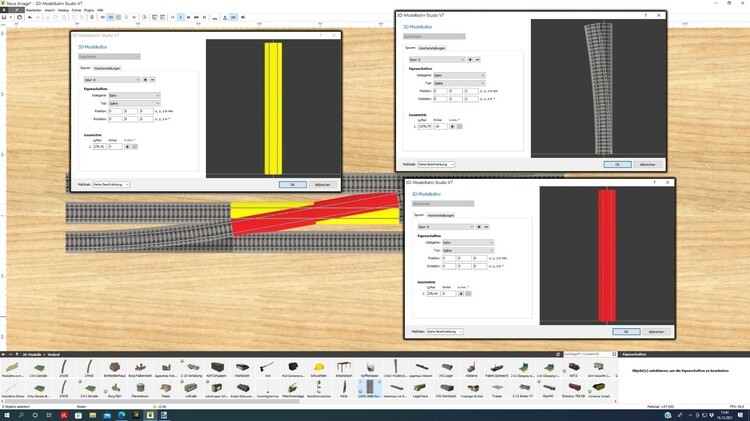Select the Lokhalle model thumbnail

click(191, 389)
